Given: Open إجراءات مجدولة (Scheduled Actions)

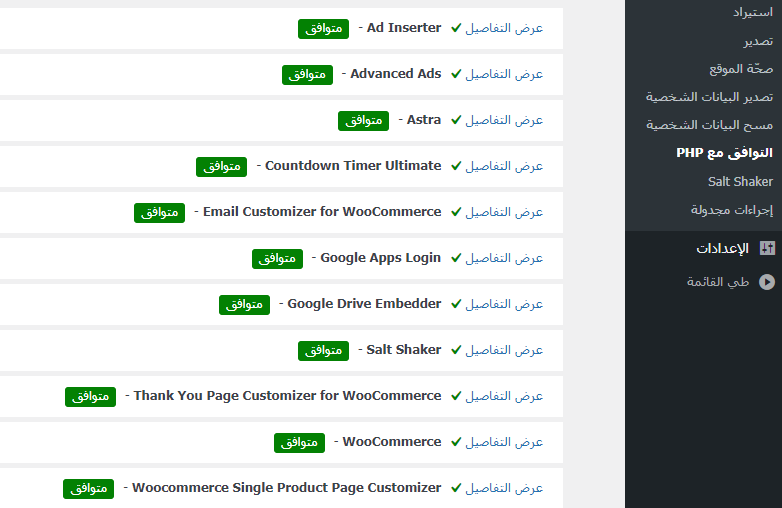Looking at the screenshot, I should [731, 210].
